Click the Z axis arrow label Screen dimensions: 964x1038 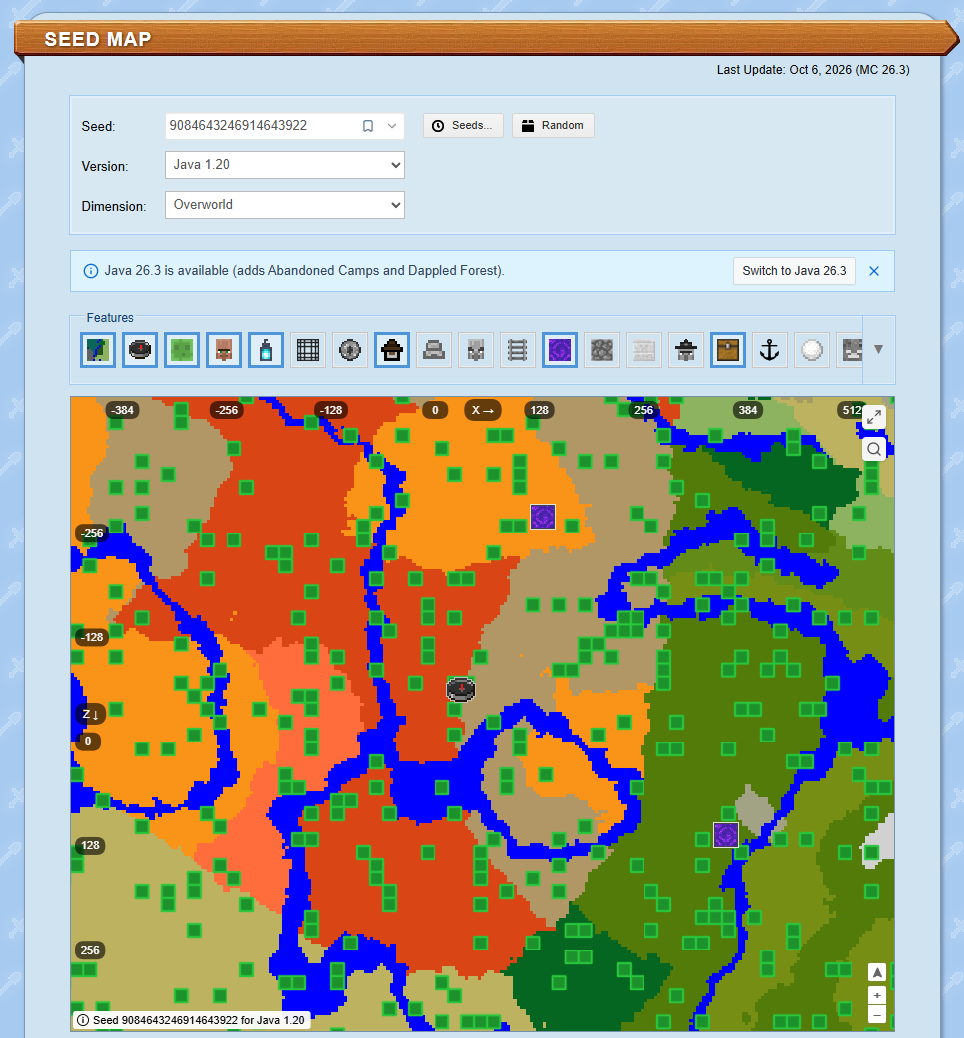(90, 715)
